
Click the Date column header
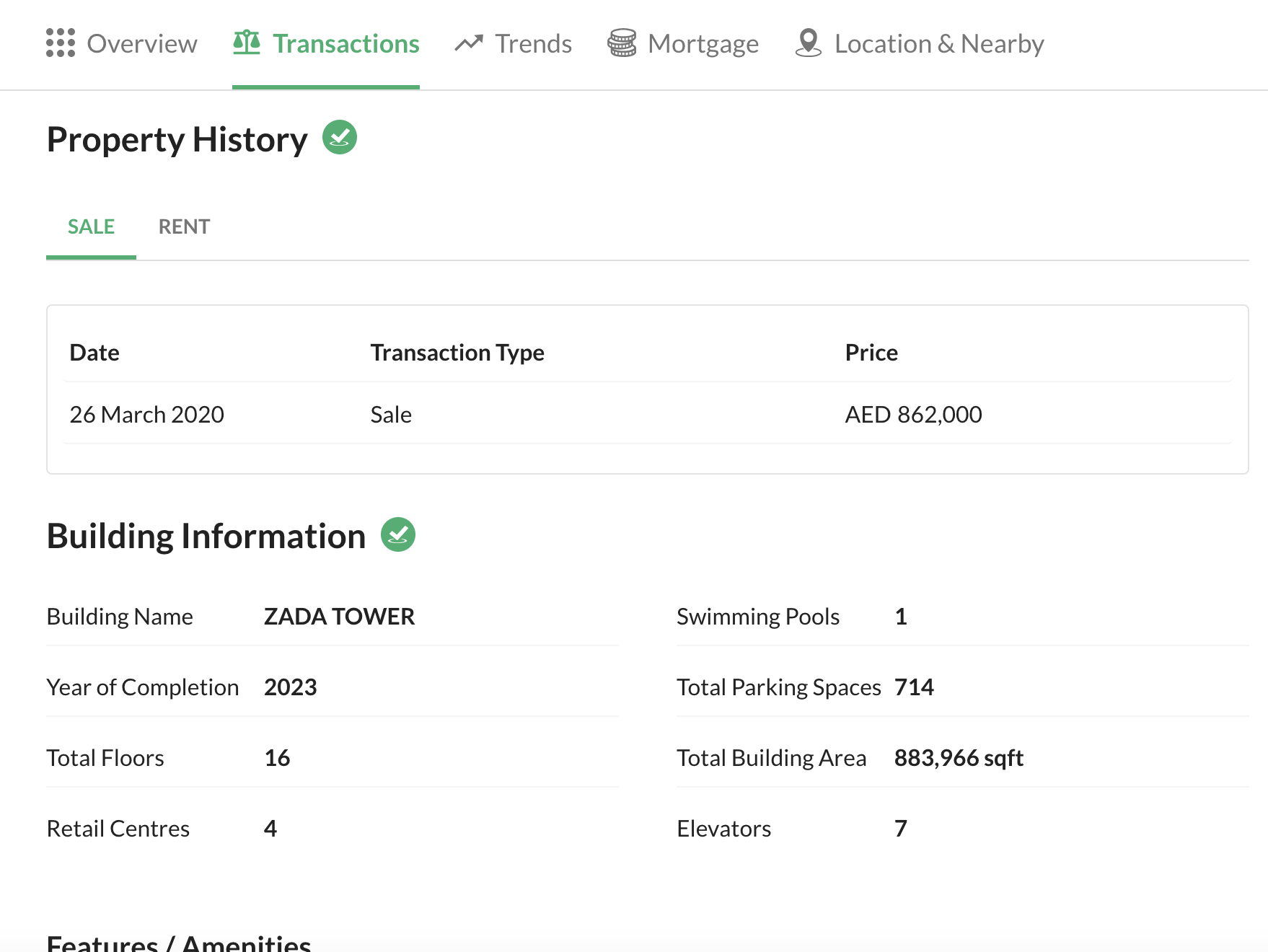(x=94, y=353)
